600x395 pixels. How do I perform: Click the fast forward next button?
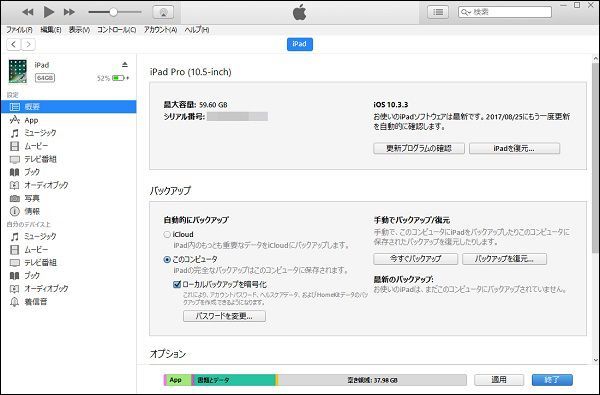pos(69,12)
